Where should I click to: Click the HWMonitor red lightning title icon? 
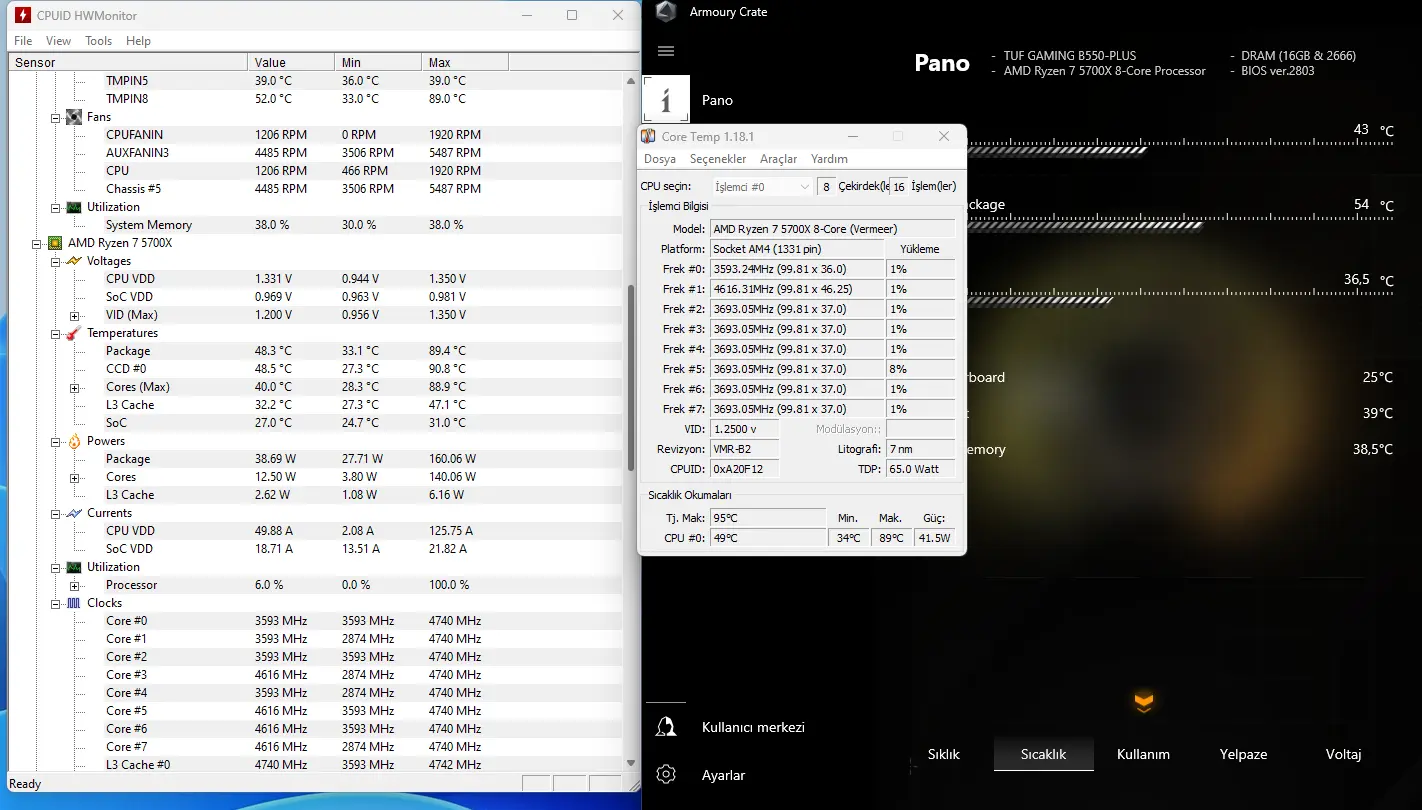(x=21, y=15)
